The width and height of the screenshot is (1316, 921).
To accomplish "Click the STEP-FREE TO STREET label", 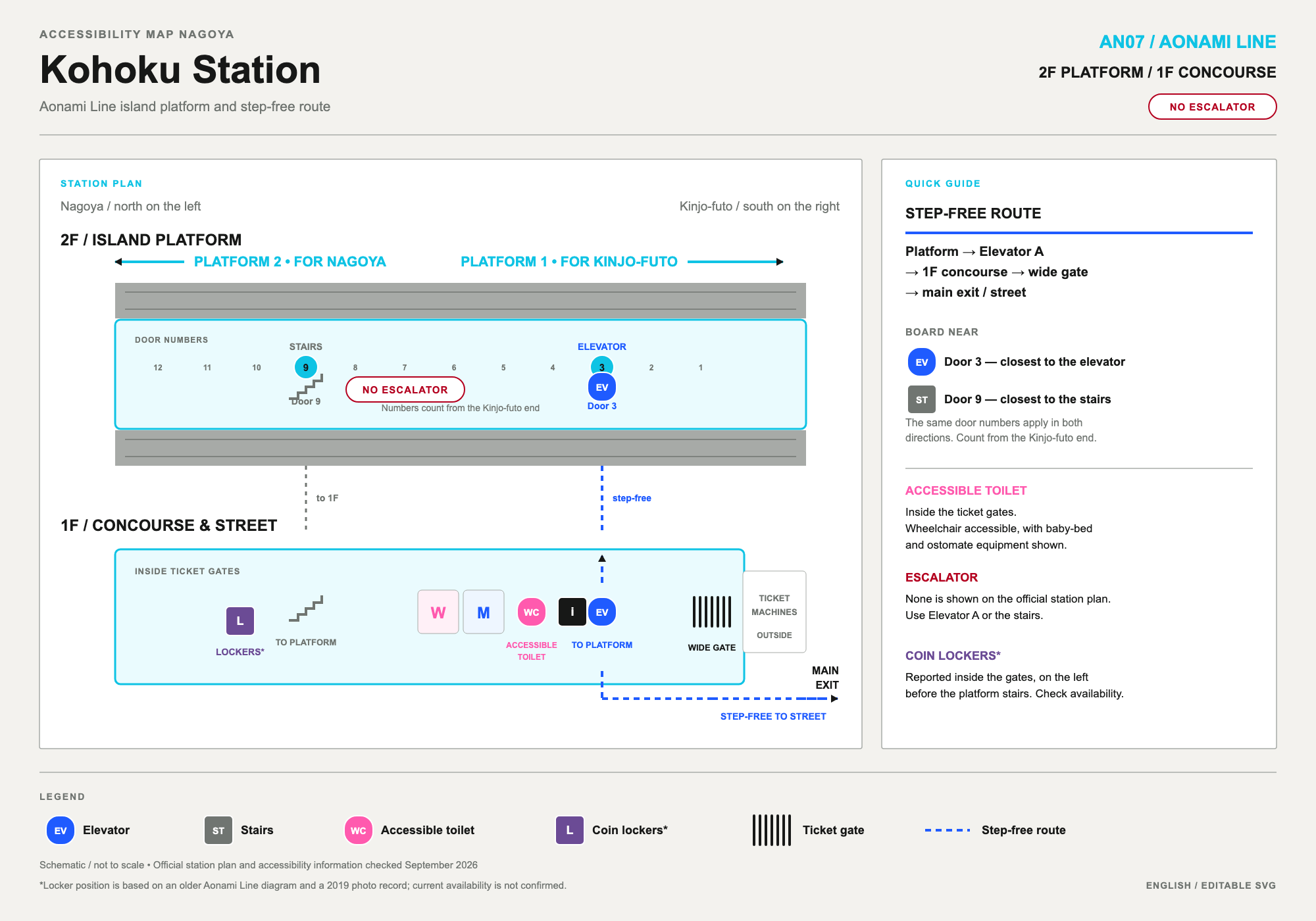I will pos(773,716).
